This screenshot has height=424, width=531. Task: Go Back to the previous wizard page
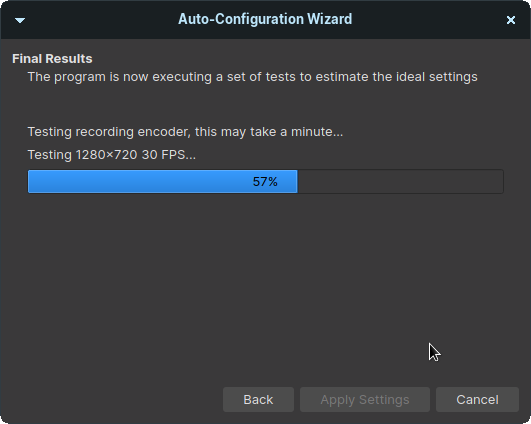[x=258, y=400]
